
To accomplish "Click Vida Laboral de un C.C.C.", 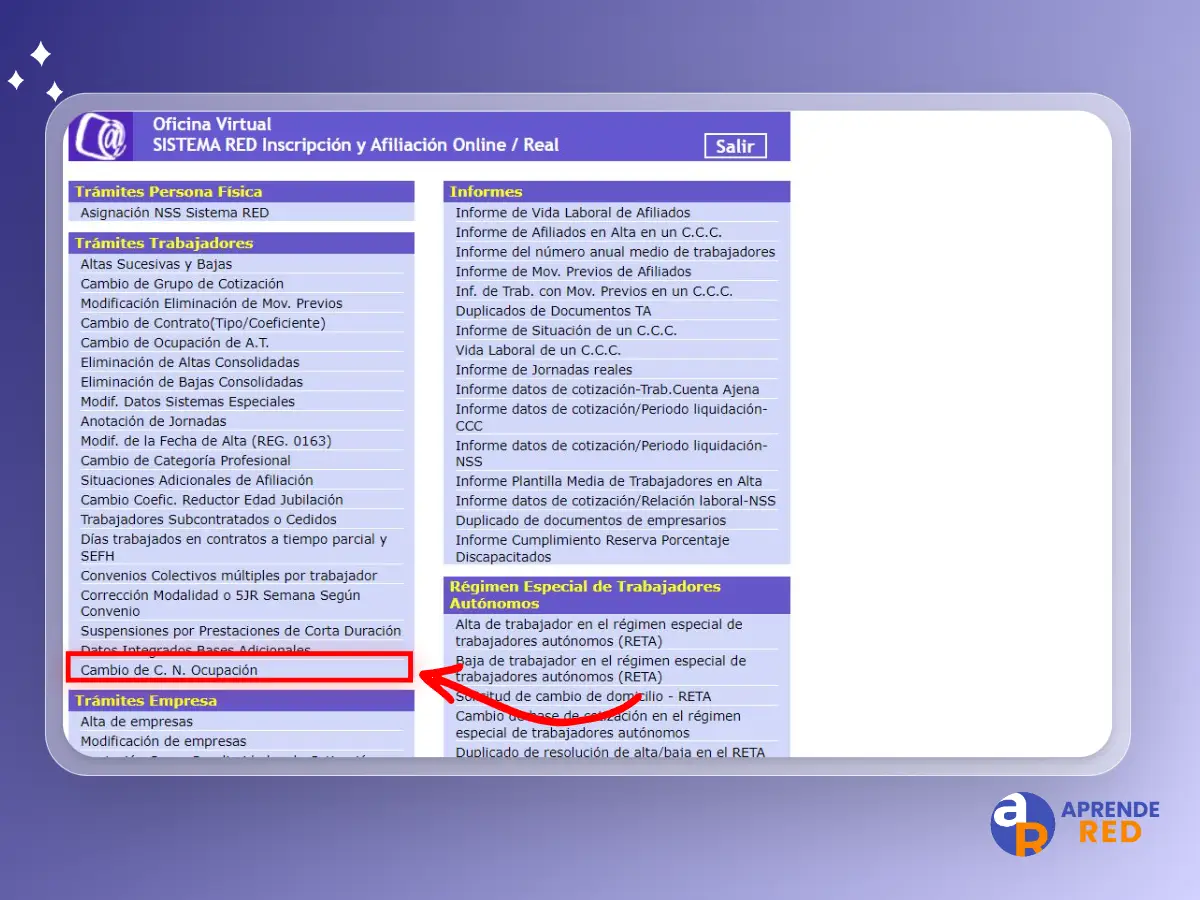I will (538, 350).
